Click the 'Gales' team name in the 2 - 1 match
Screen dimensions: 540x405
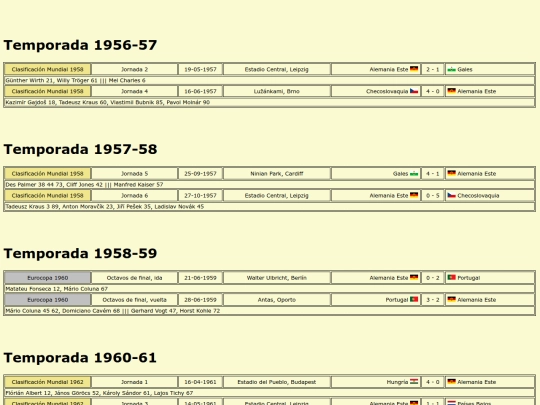465,70
